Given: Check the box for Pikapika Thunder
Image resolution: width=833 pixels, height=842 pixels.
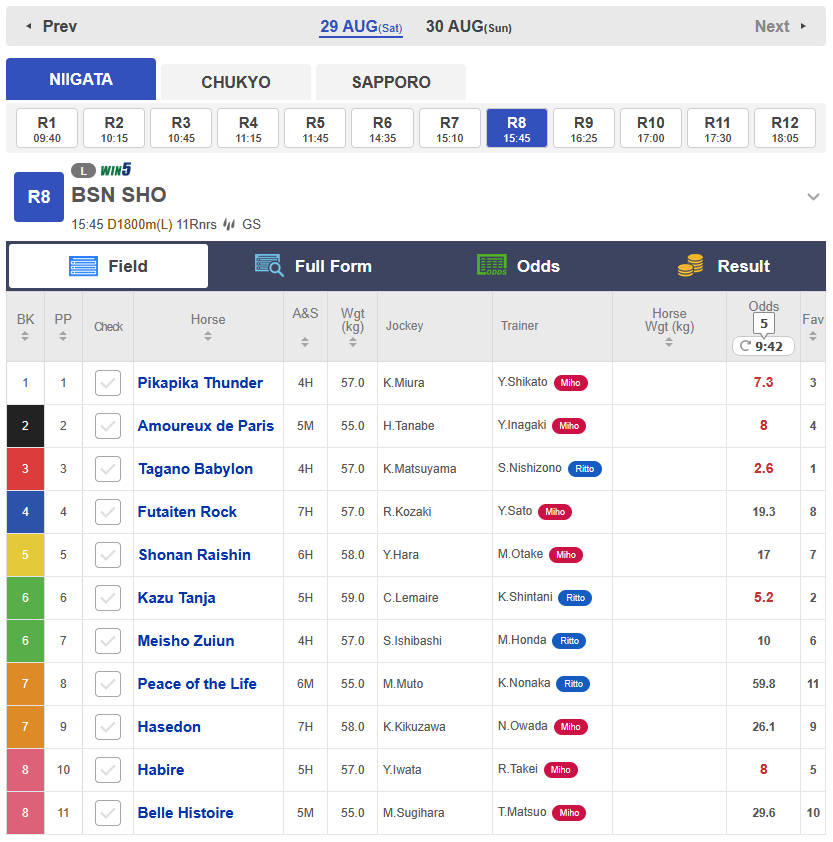Looking at the screenshot, I should (108, 383).
